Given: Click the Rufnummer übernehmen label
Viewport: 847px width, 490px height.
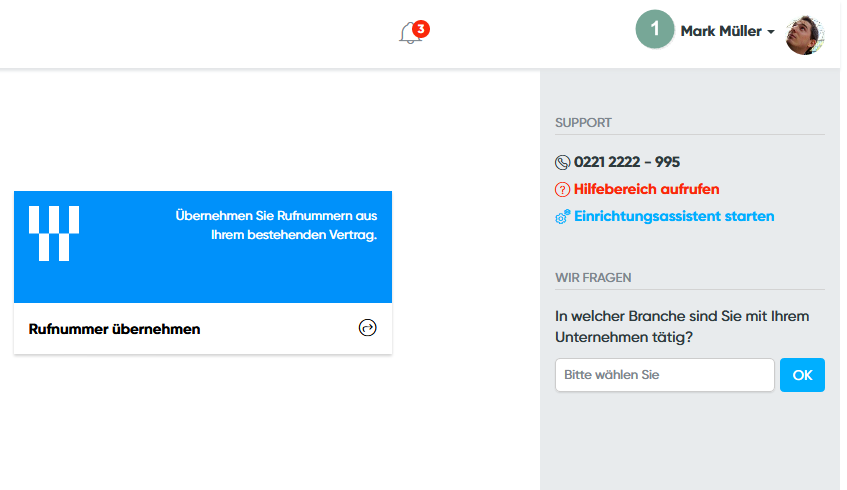Looking at the screenshot, I should 115,329.
